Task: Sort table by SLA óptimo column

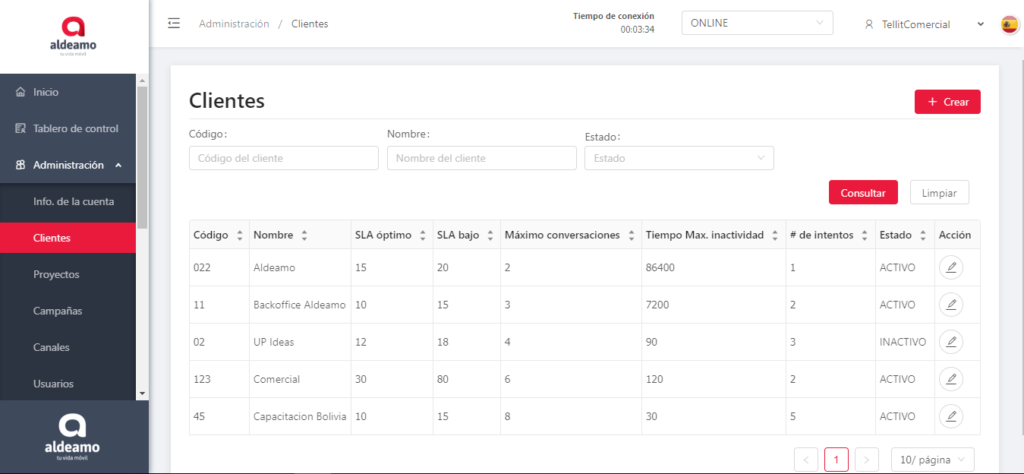Action: coord(421,235)
